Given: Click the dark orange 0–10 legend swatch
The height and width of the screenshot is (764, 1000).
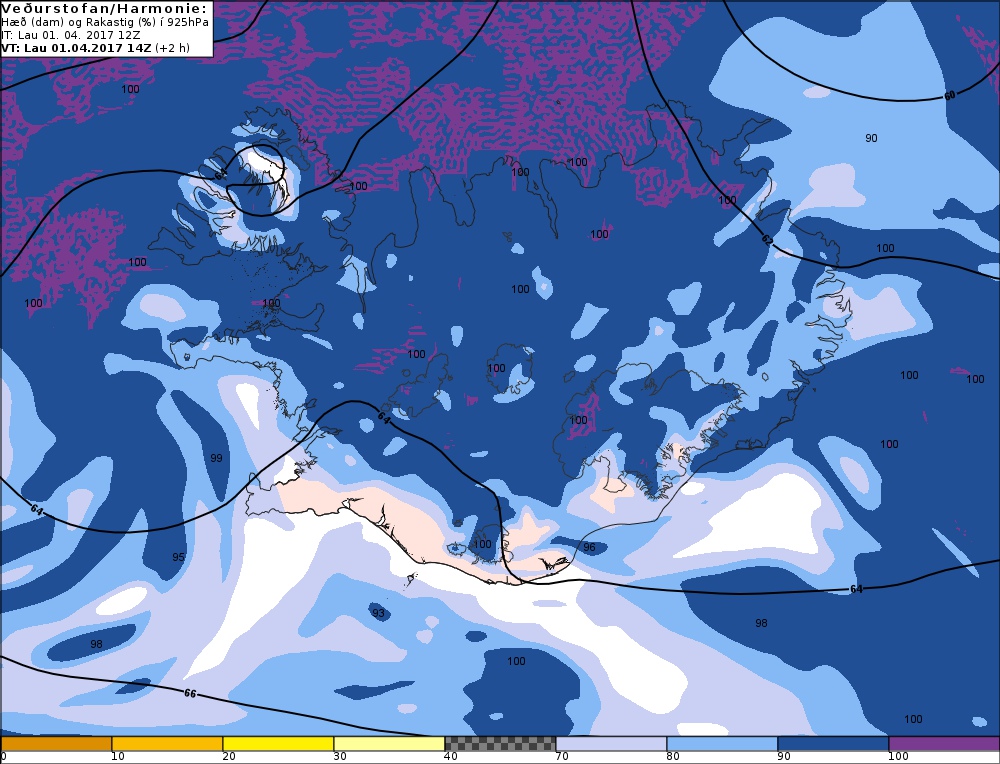Looking at the screenshot, I should (56, 744).
